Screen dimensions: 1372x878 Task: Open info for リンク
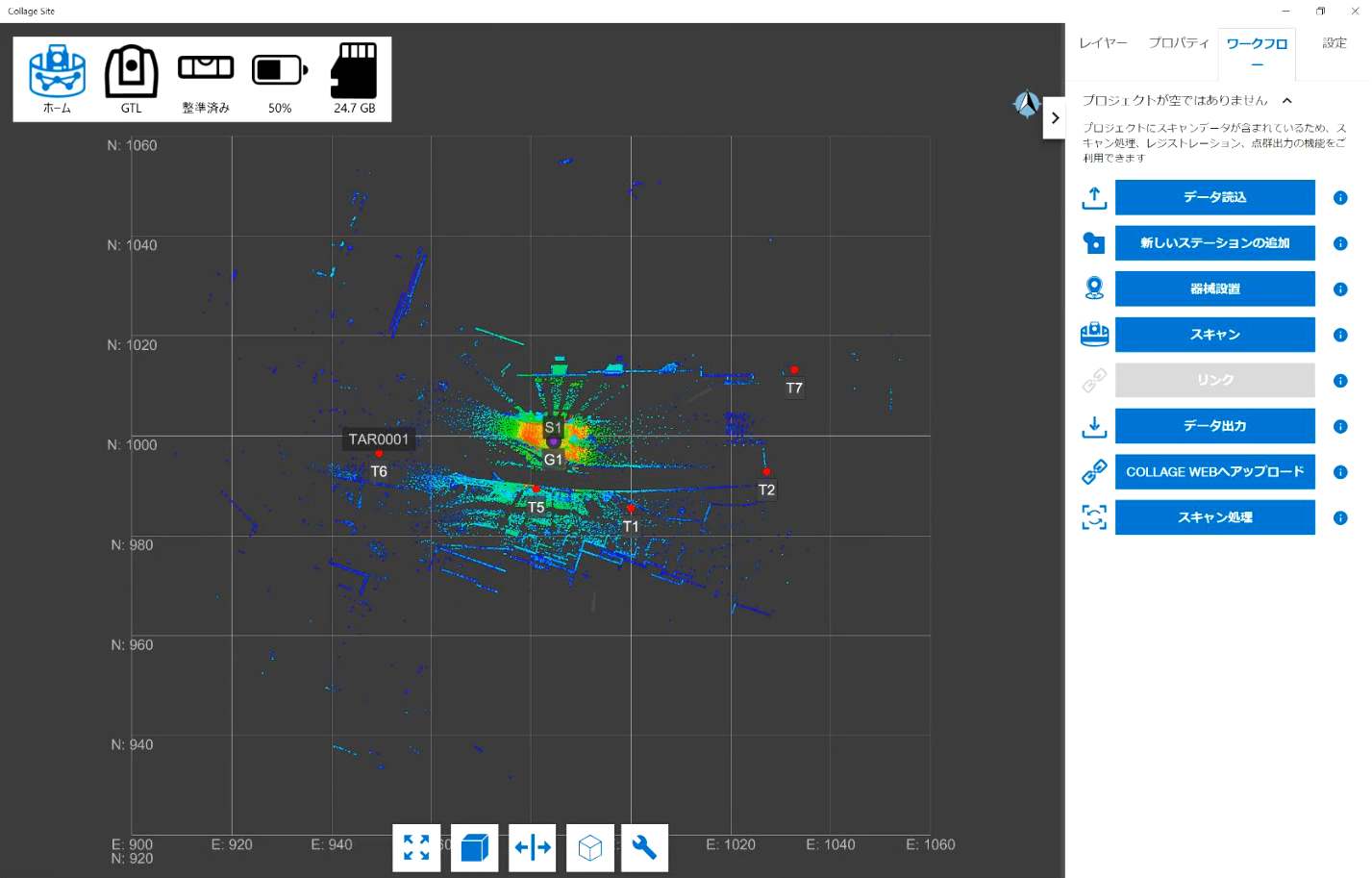pos(1340,381)
